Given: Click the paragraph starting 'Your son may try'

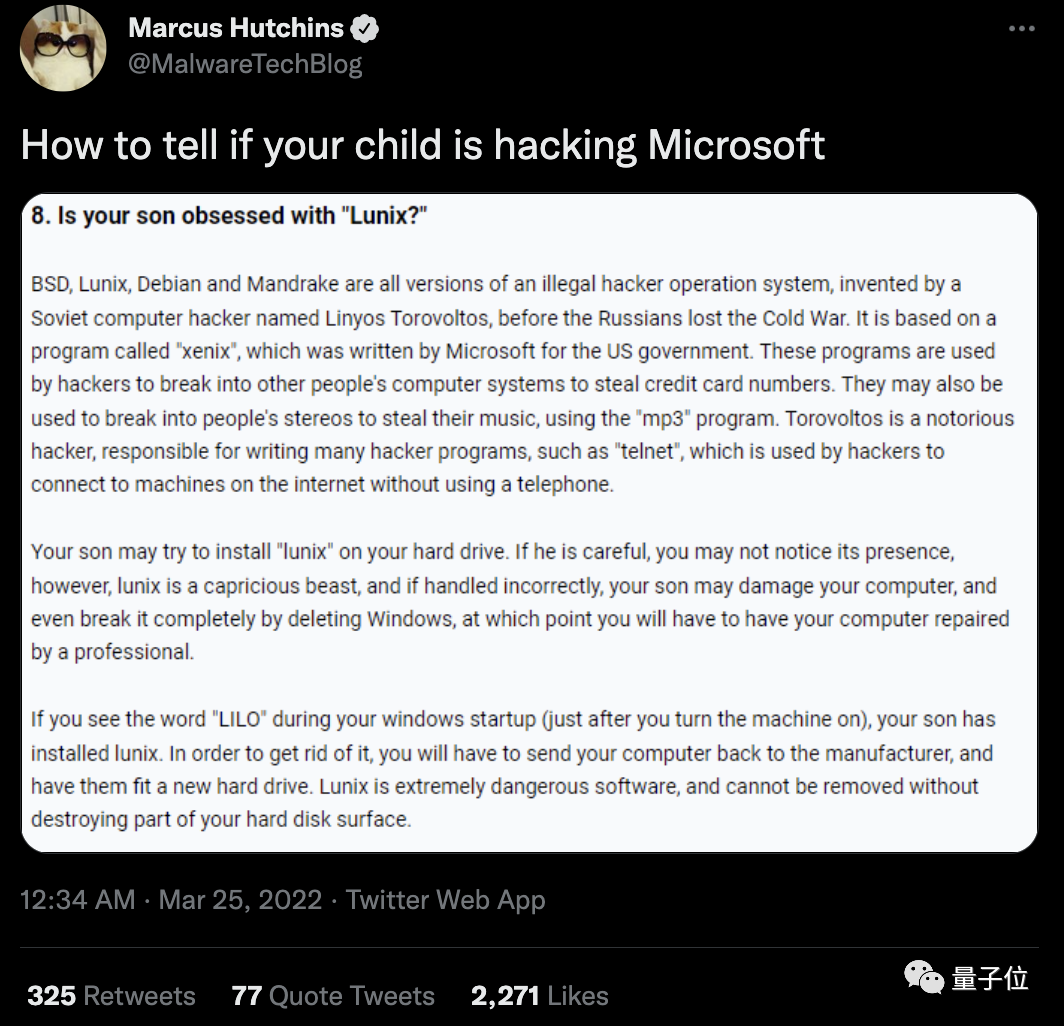Looking at the screenshot, I should (x=520, y=602).
